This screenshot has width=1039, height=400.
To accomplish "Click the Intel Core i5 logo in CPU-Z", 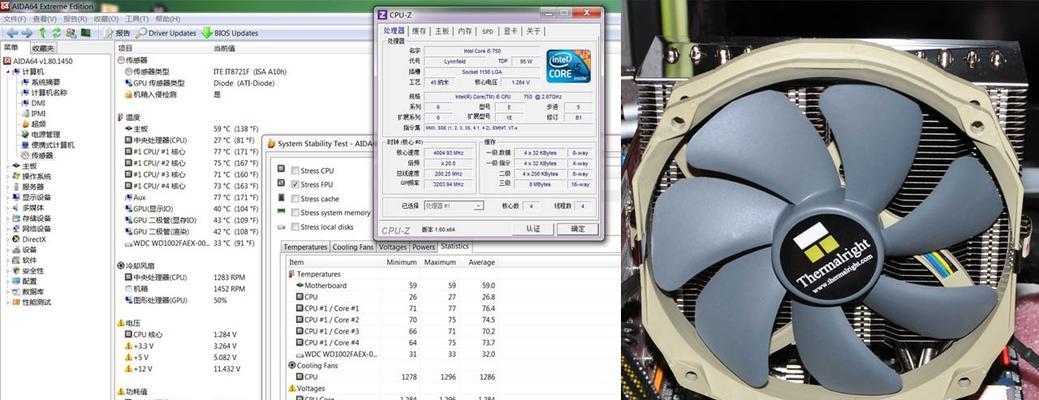I will coord(569,66).
